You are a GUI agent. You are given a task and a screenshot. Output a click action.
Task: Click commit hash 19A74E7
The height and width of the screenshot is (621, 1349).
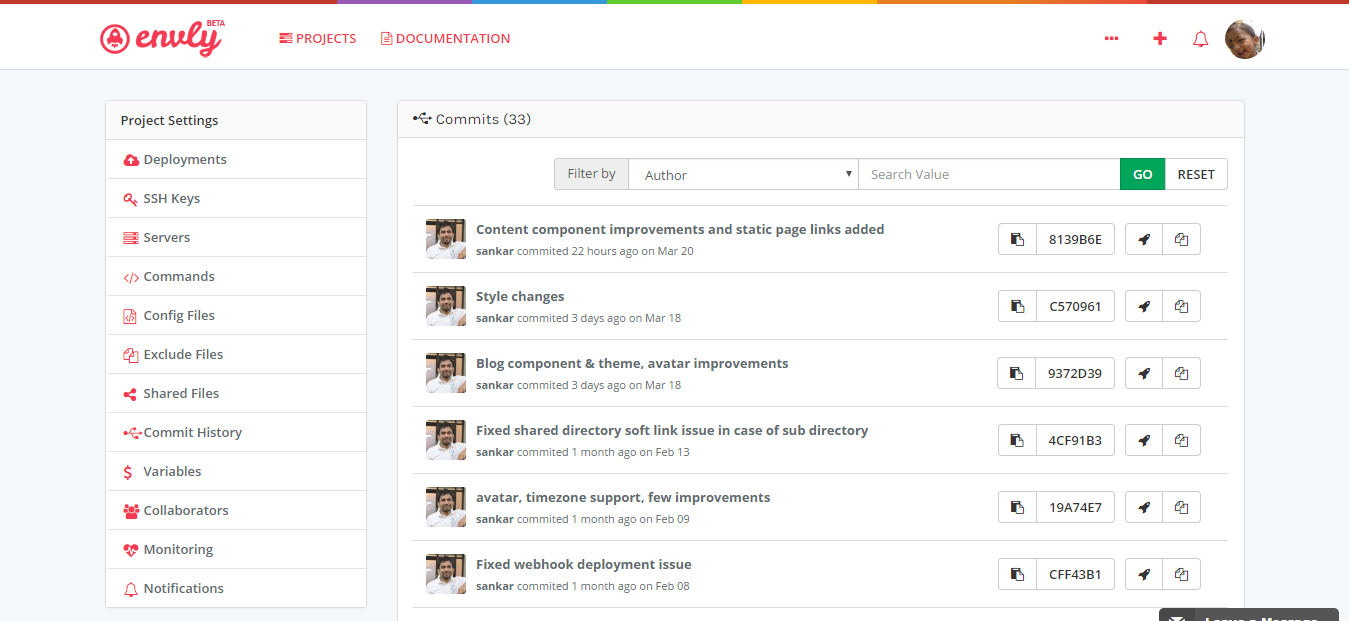point(1075,507)
